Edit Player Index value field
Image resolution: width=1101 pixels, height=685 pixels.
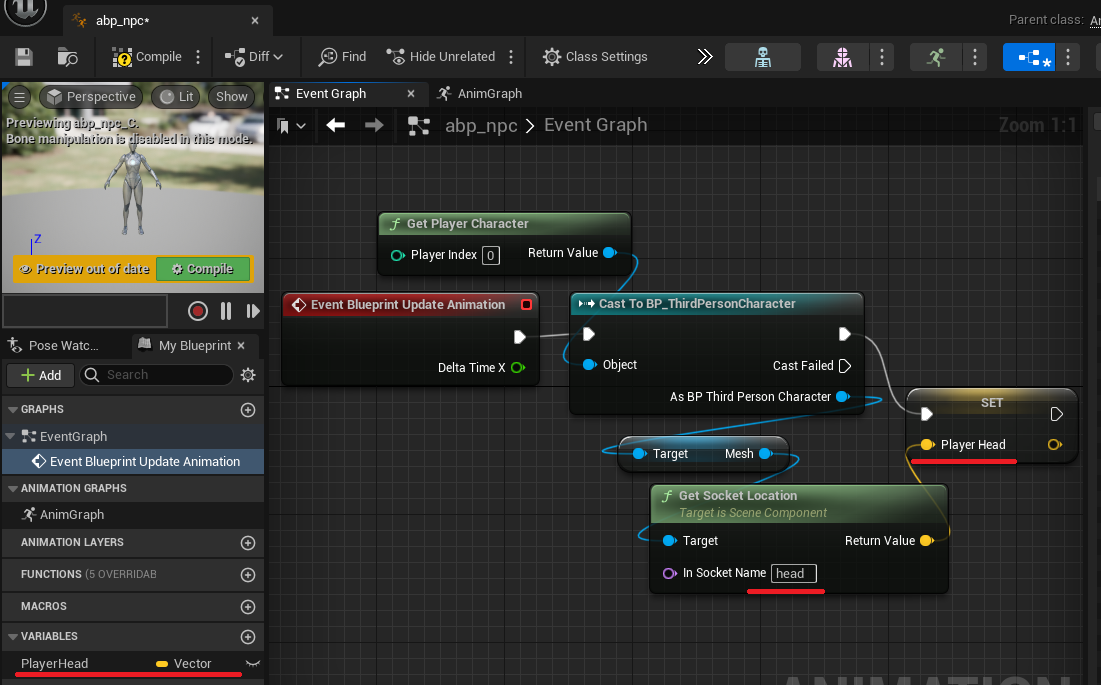point(491,255)
